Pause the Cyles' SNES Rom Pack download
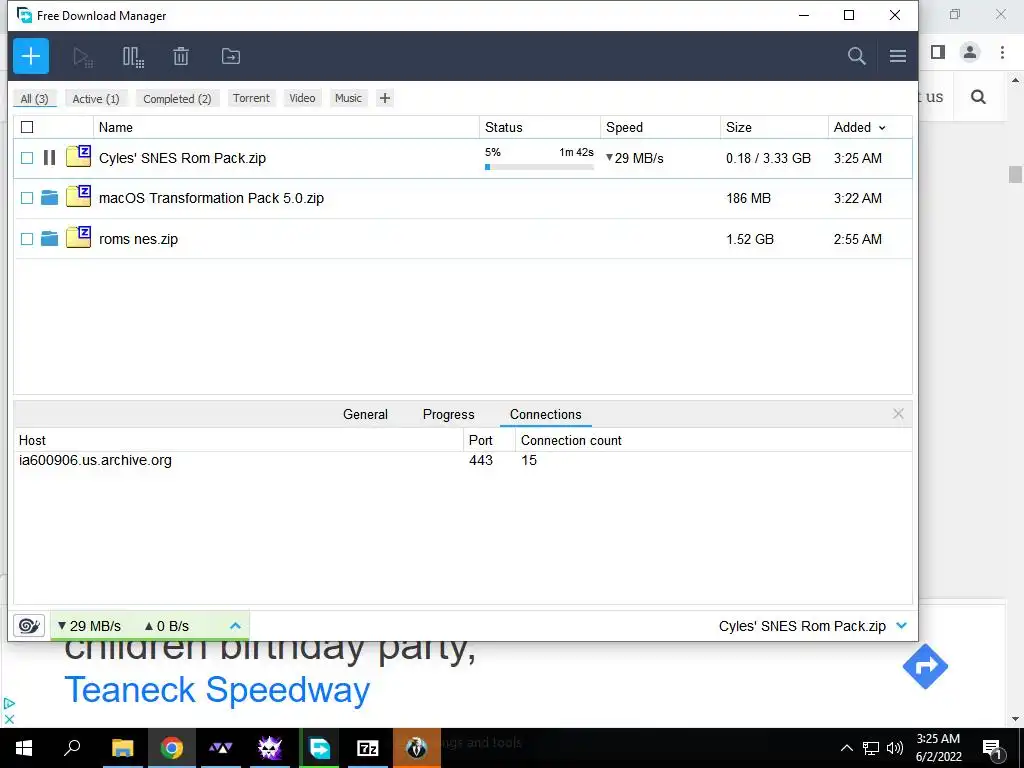This screenshot has height=768, width=1024. click(49, 157)
